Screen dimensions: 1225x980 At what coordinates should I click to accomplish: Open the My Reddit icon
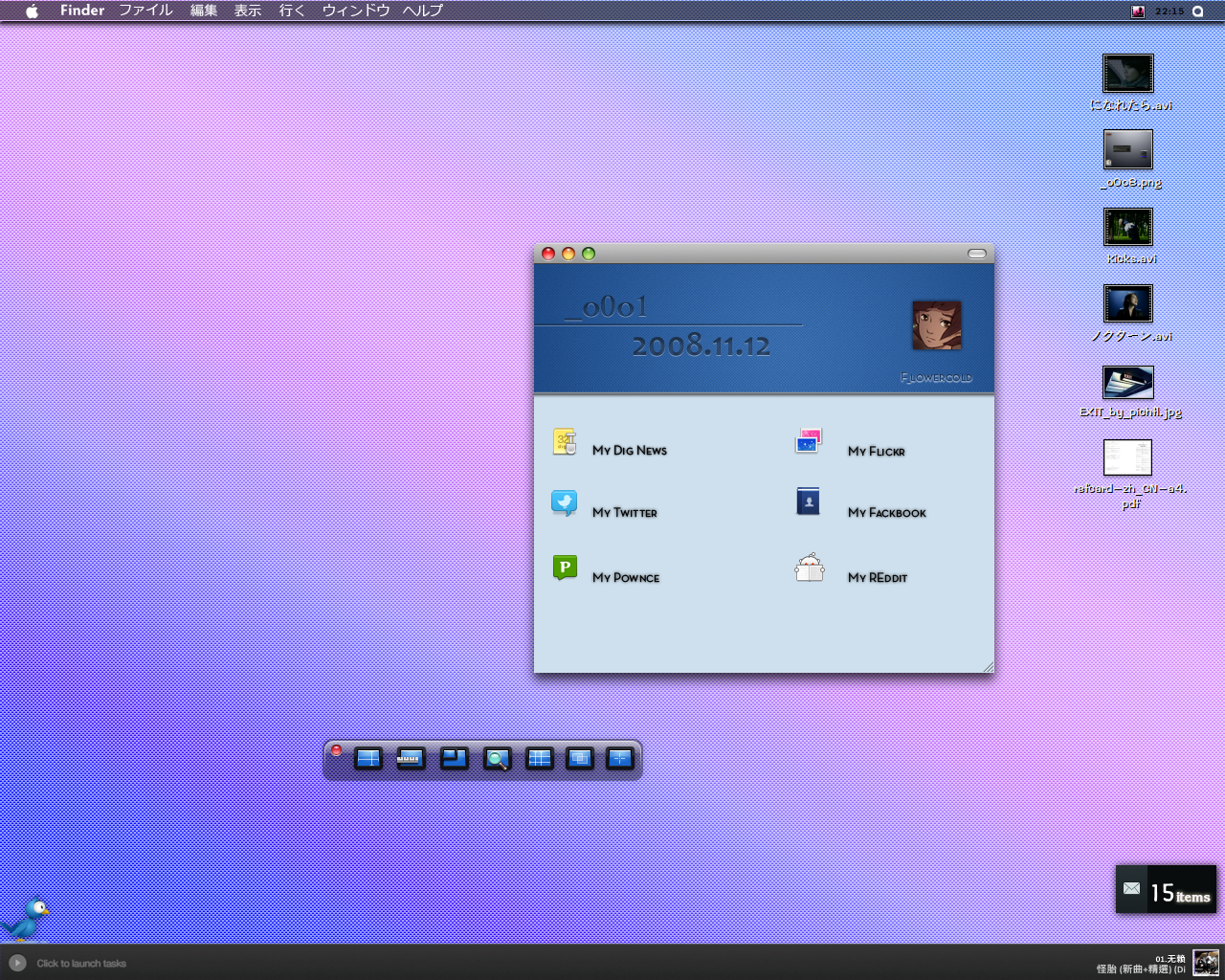point(810,568)
